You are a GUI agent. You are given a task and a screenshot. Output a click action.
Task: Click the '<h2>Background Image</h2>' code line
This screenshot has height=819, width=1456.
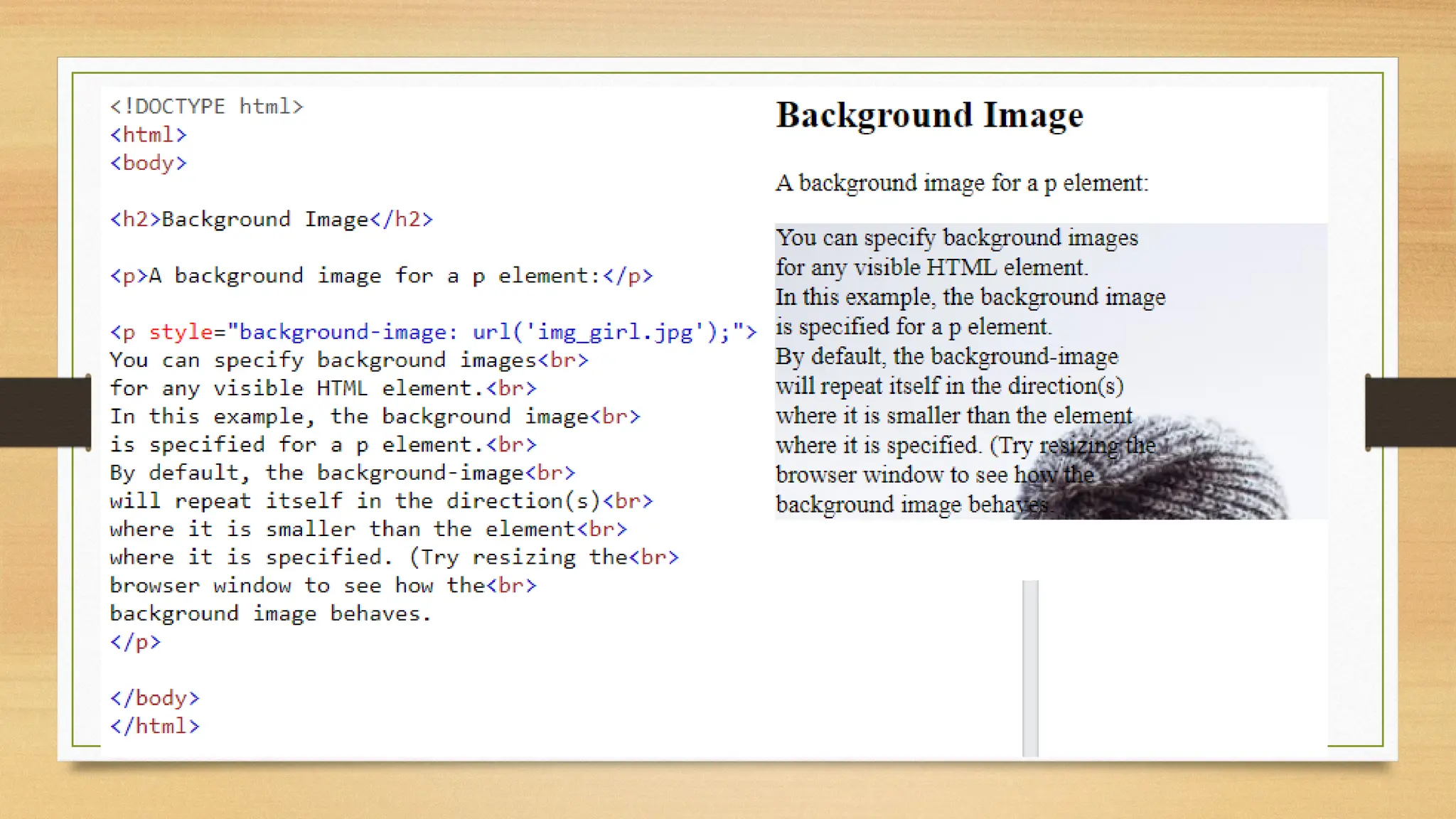271,220
